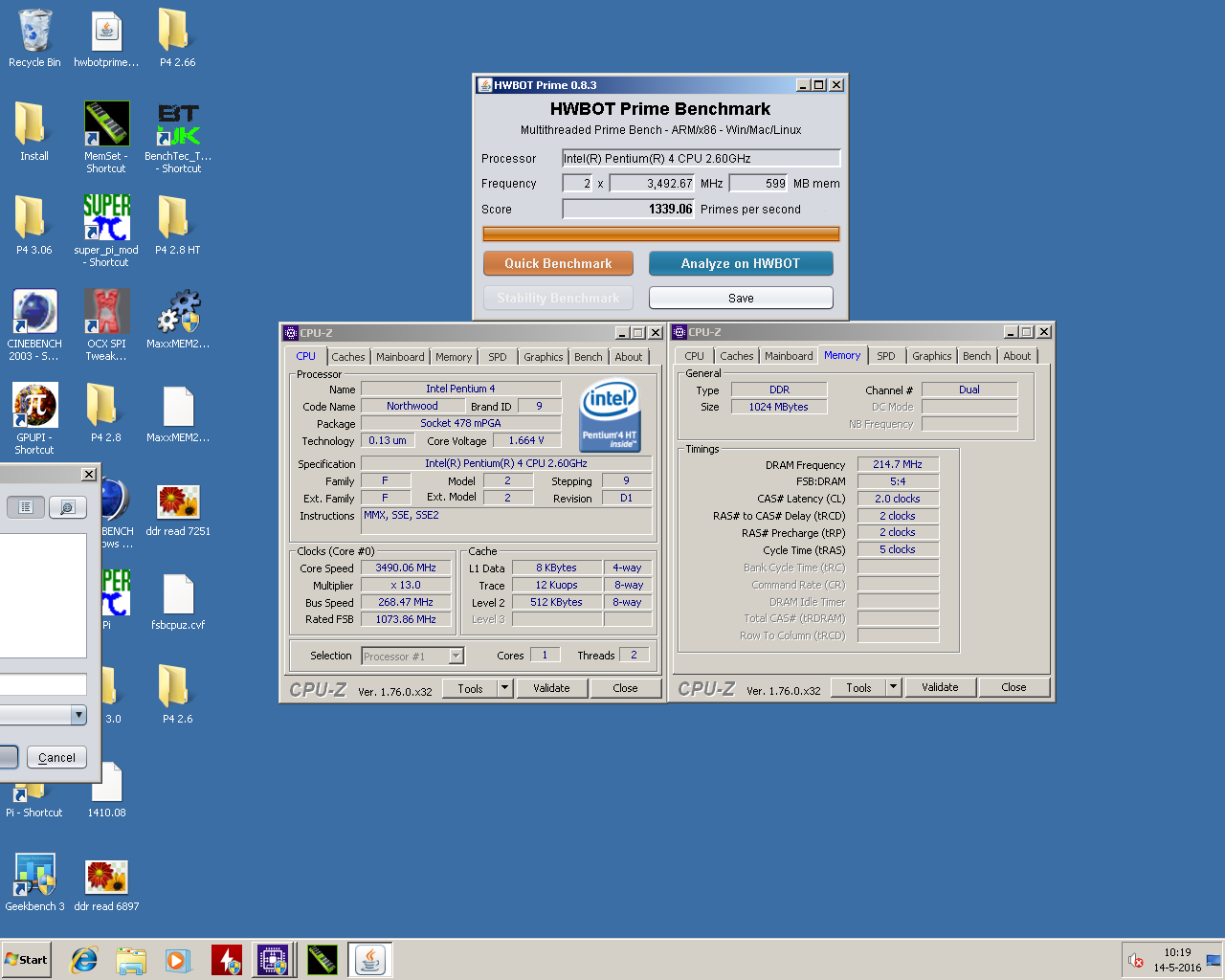This screenshot has height=980, width=1225.
Task: Click Analyze on HWBOT button
Action: coord(741,263)
